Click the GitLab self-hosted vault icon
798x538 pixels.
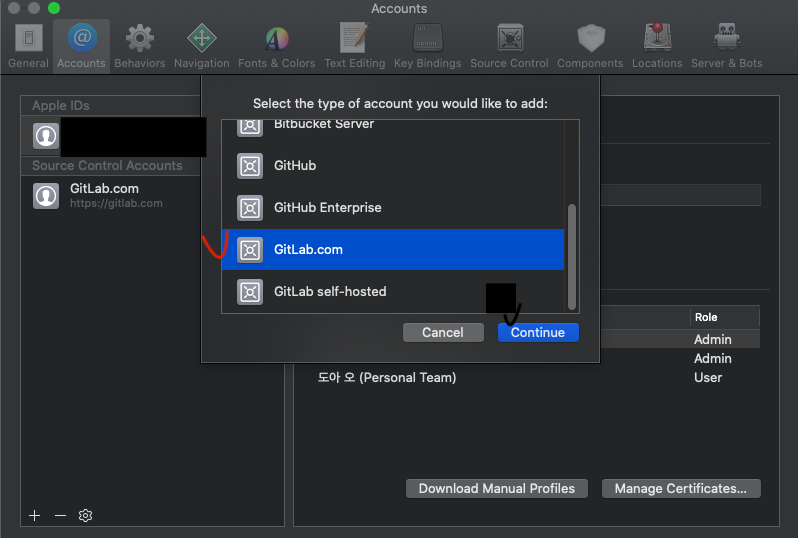click(250, 292)
